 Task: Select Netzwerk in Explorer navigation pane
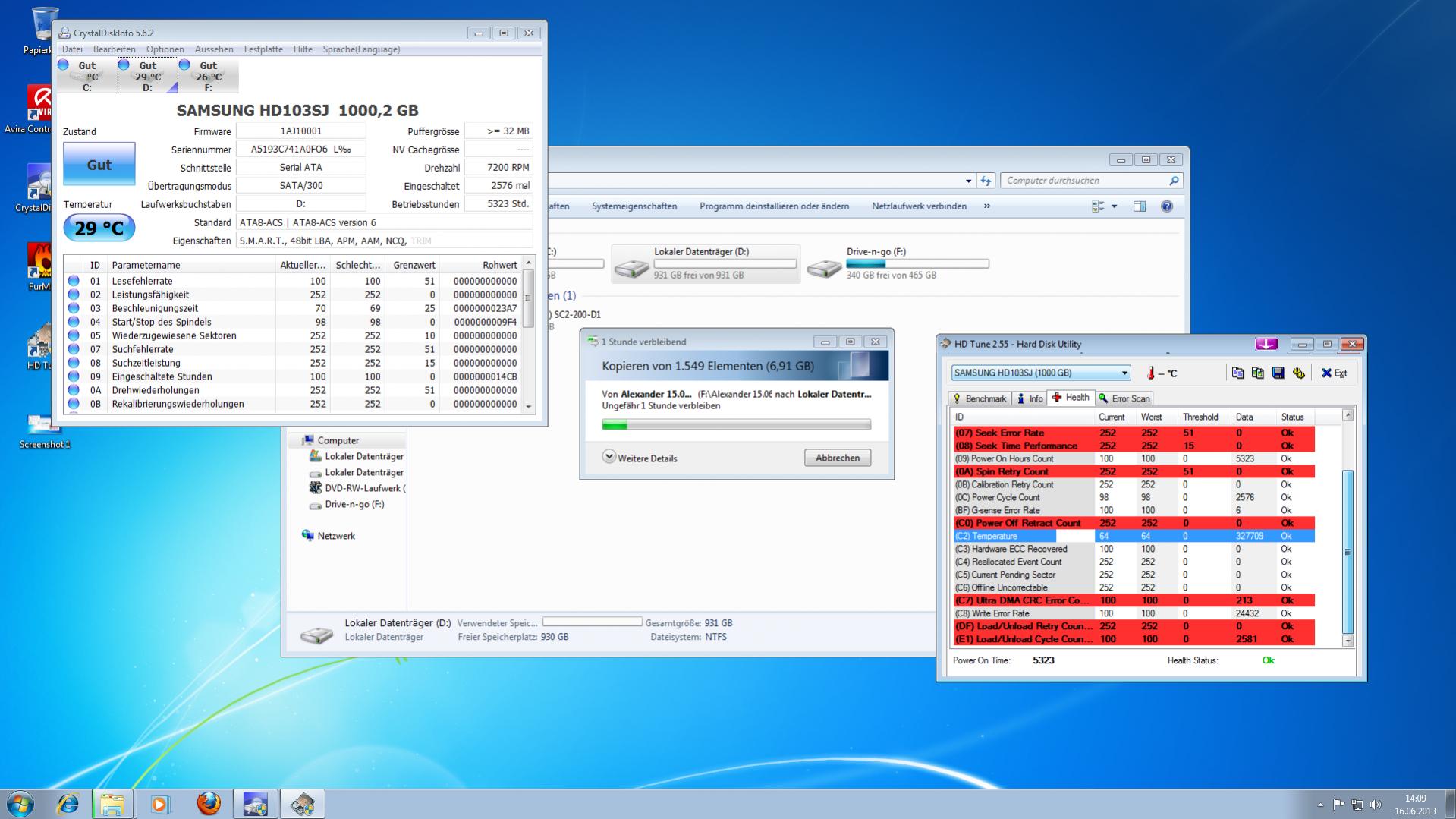click(336, 536)
